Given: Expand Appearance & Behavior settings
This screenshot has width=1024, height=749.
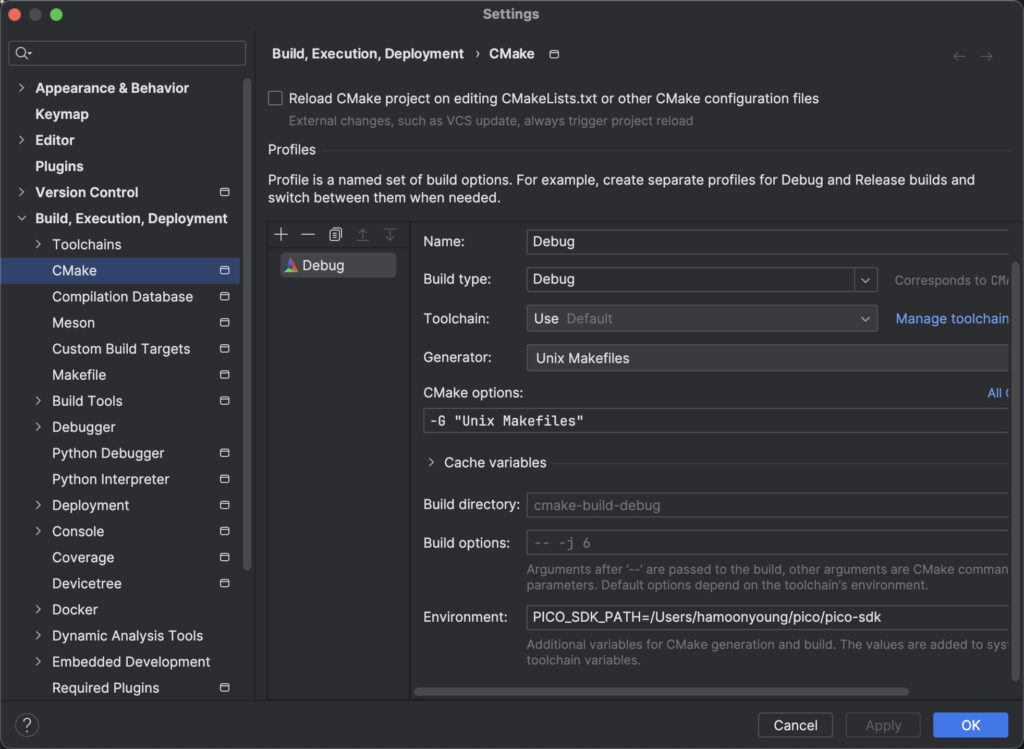Looking at the screenshot, I should 22,88.
